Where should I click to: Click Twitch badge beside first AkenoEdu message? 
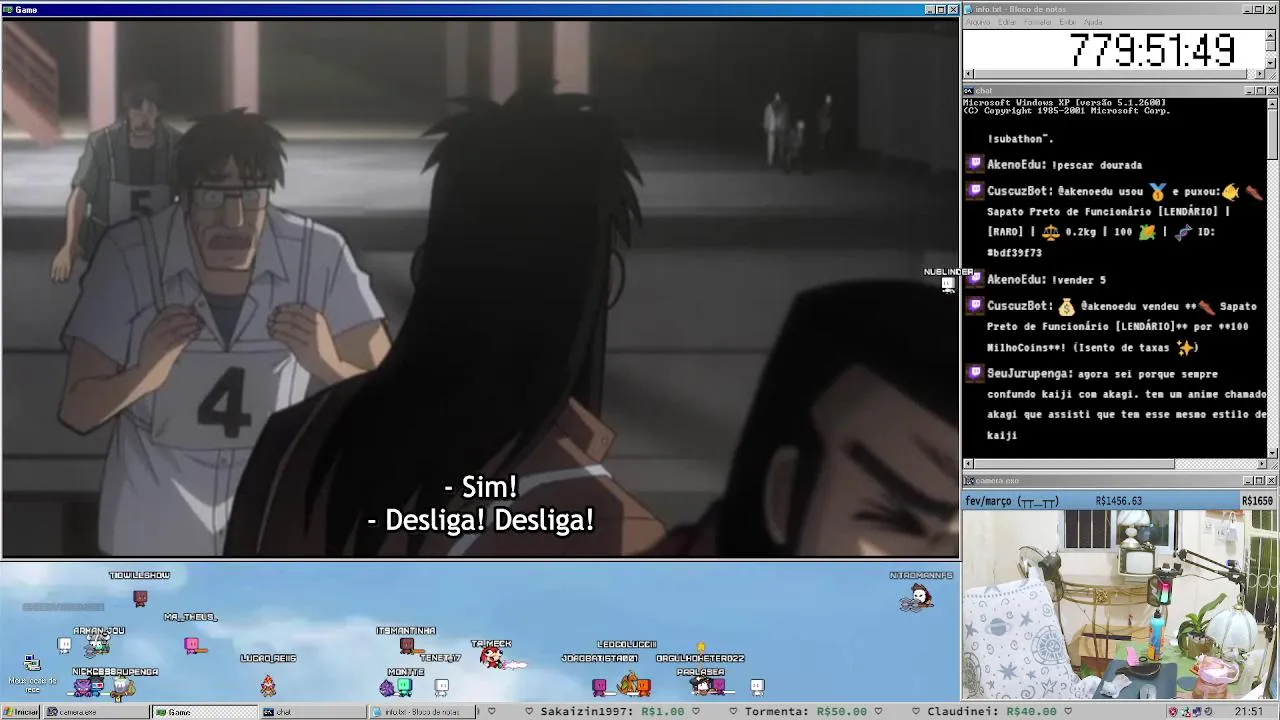coord(975,164)
